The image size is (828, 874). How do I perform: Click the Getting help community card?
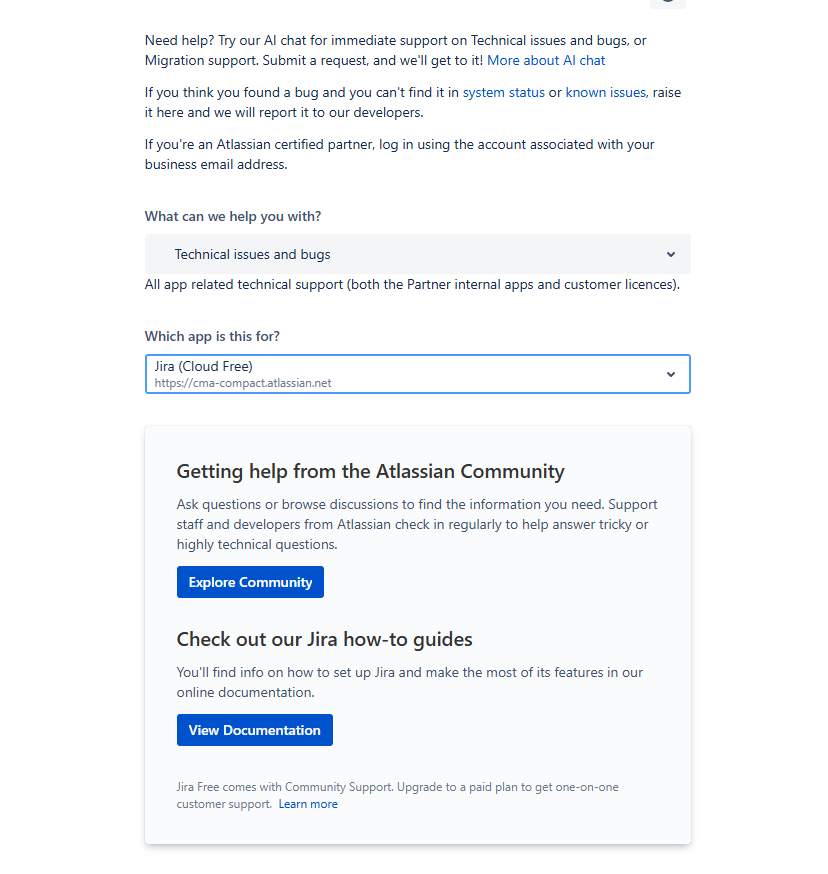(417, 632)
